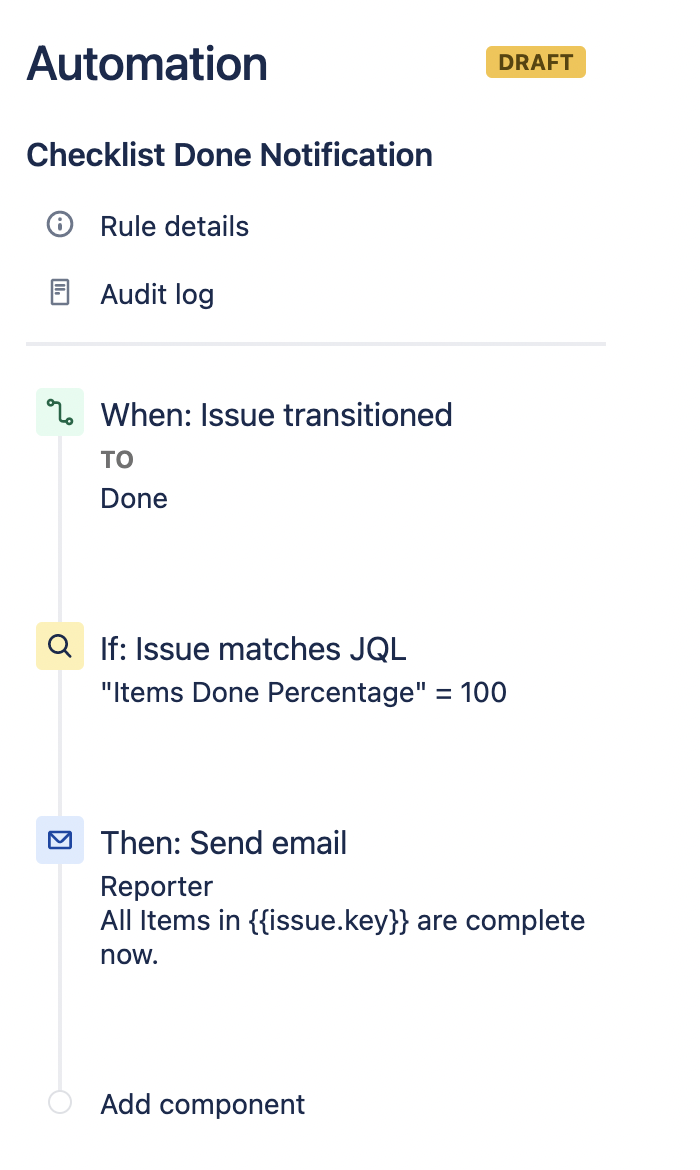Screen dimensions: 700x1170
Task: Open Rule details
Action: pos(174,226)
